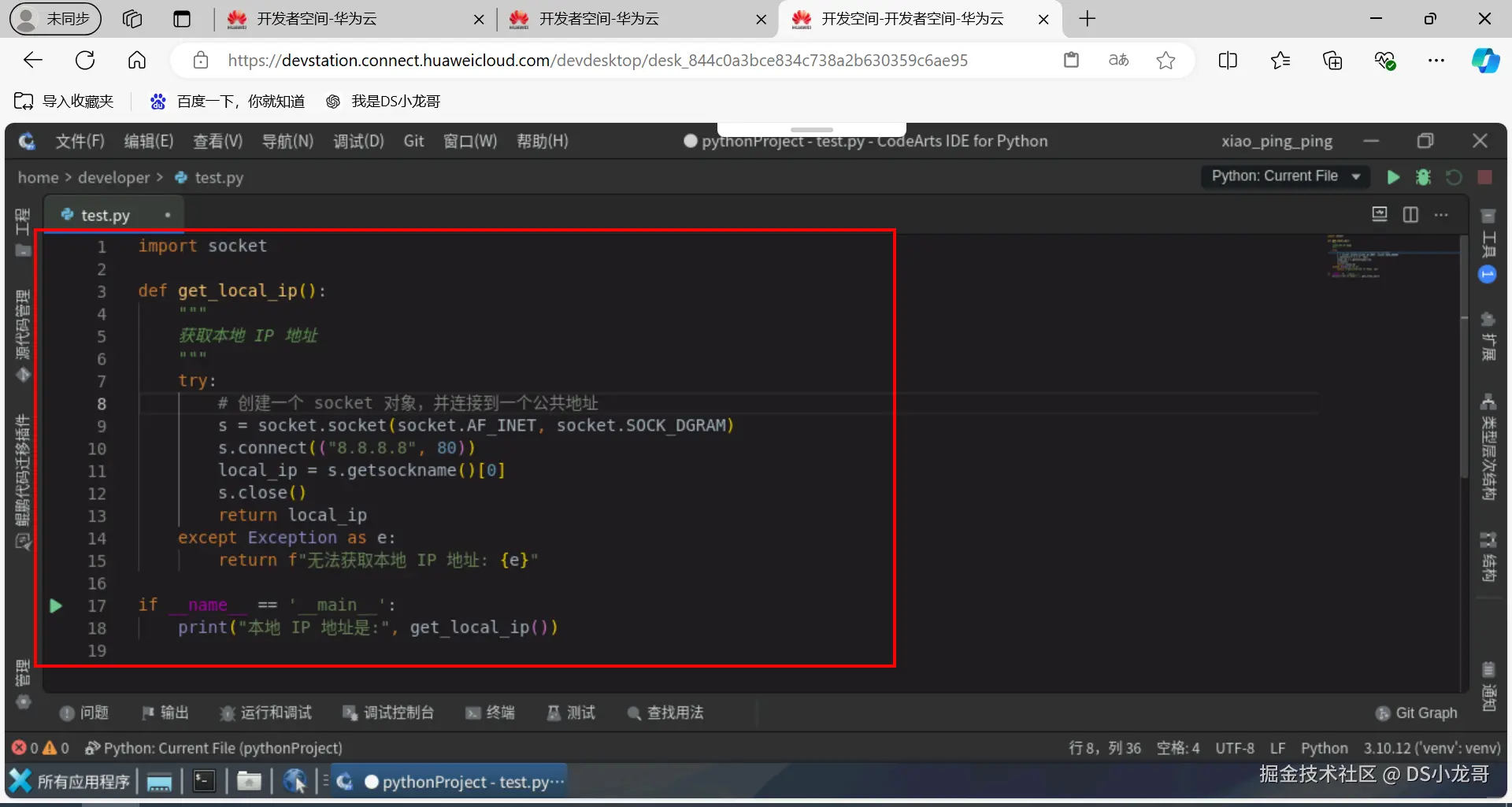The height and width of the screenshot is (807, 1512).
Task: Open the 鲲鹏代码迁移插件 panel
Action: [x=23, y=480]
